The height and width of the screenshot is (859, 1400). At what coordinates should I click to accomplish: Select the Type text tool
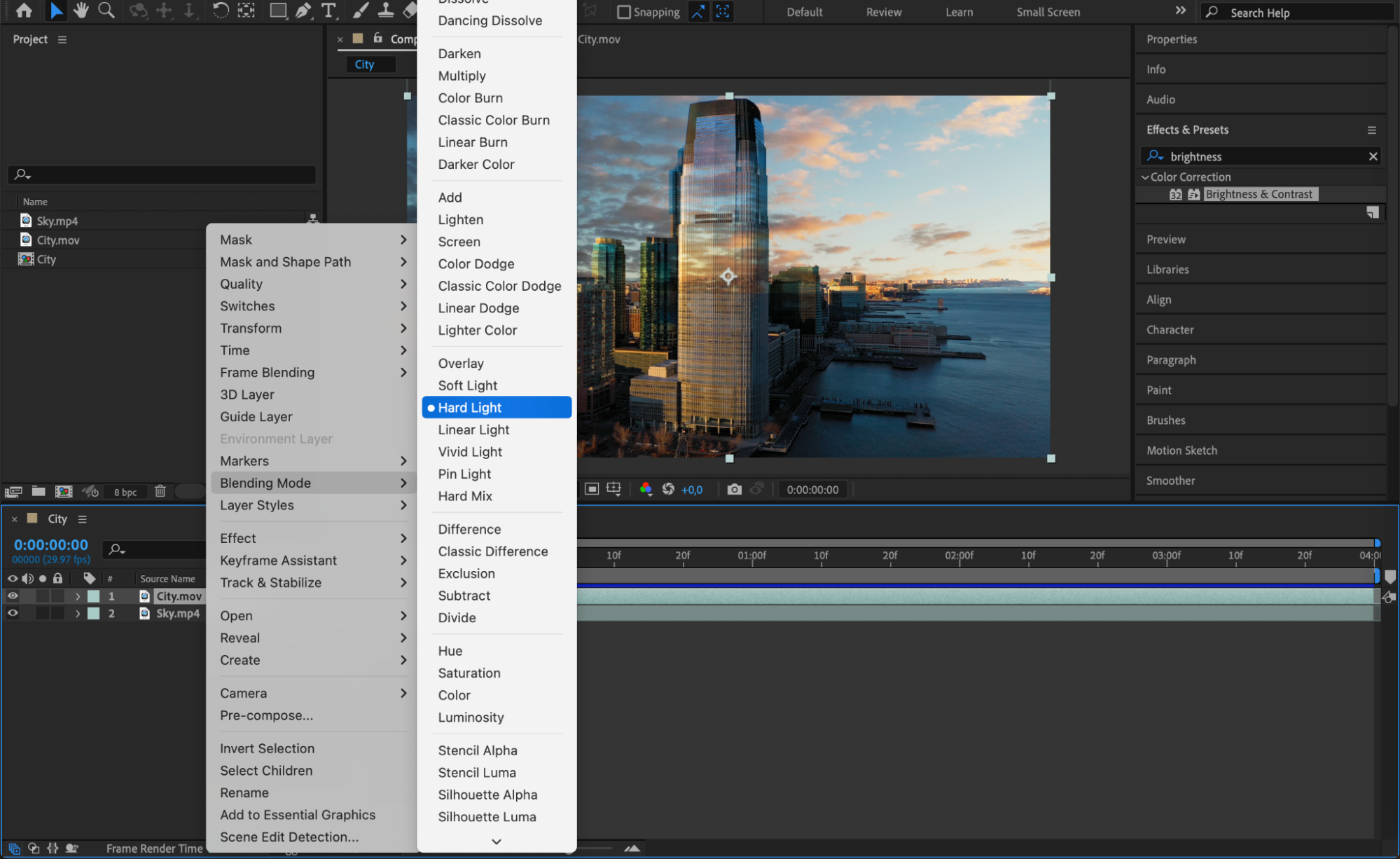coord(328,11)
